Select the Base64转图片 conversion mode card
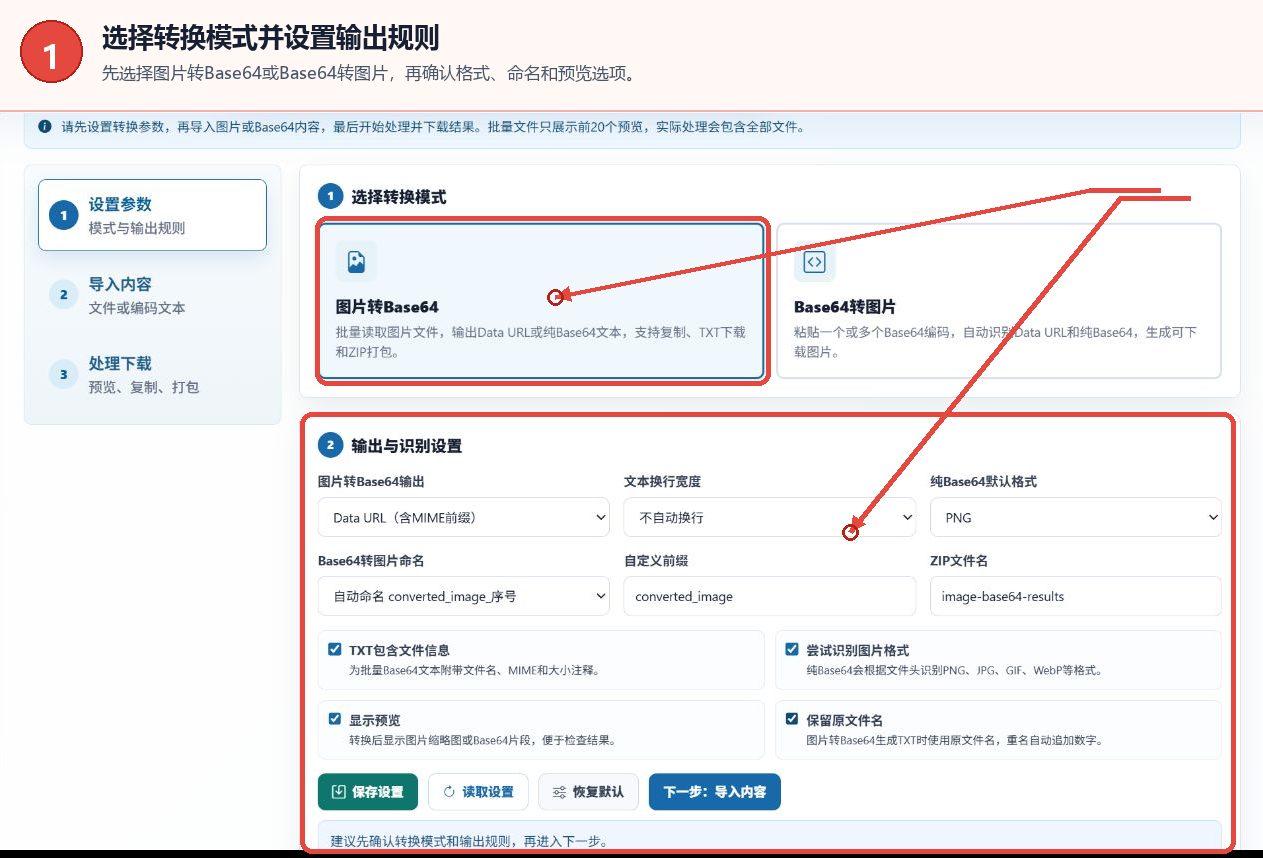This screenshot has height=858, width=1263. pos(999,301)
